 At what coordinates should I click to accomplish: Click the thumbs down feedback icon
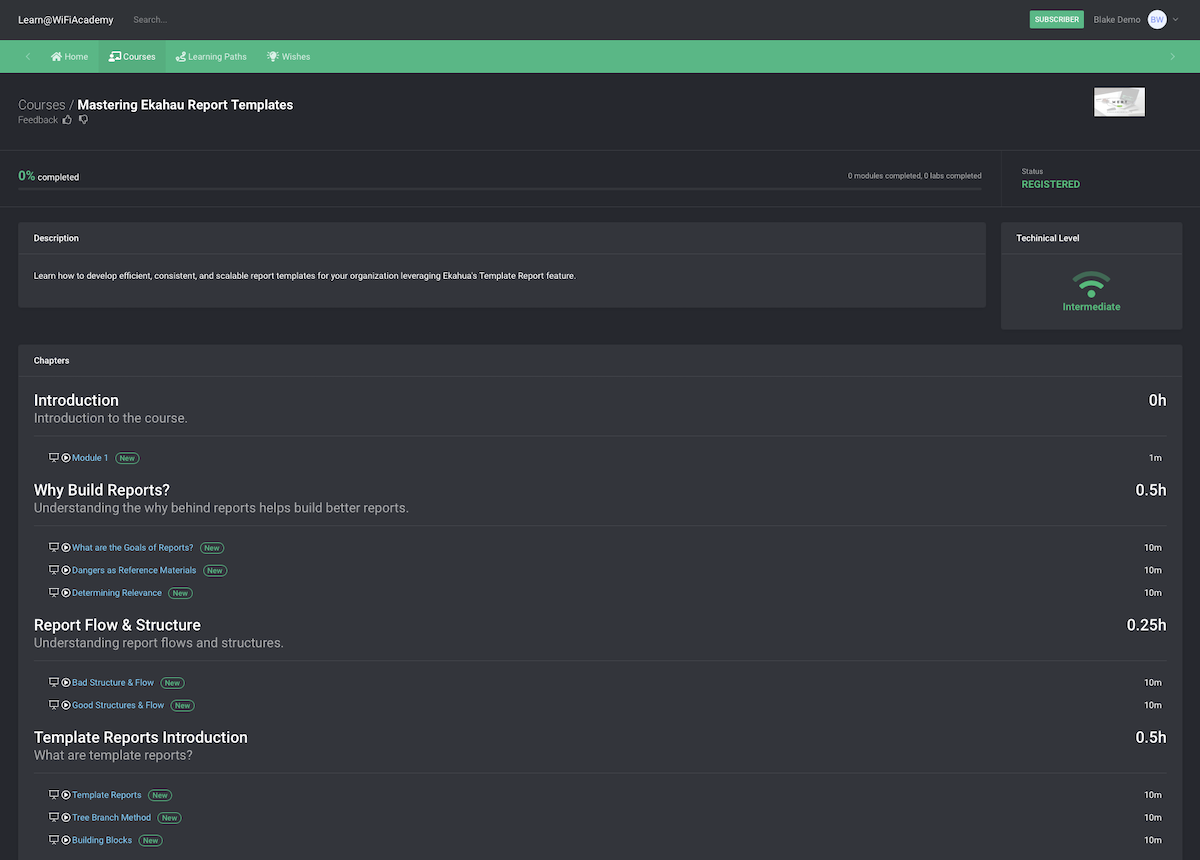tap(84, 120)
